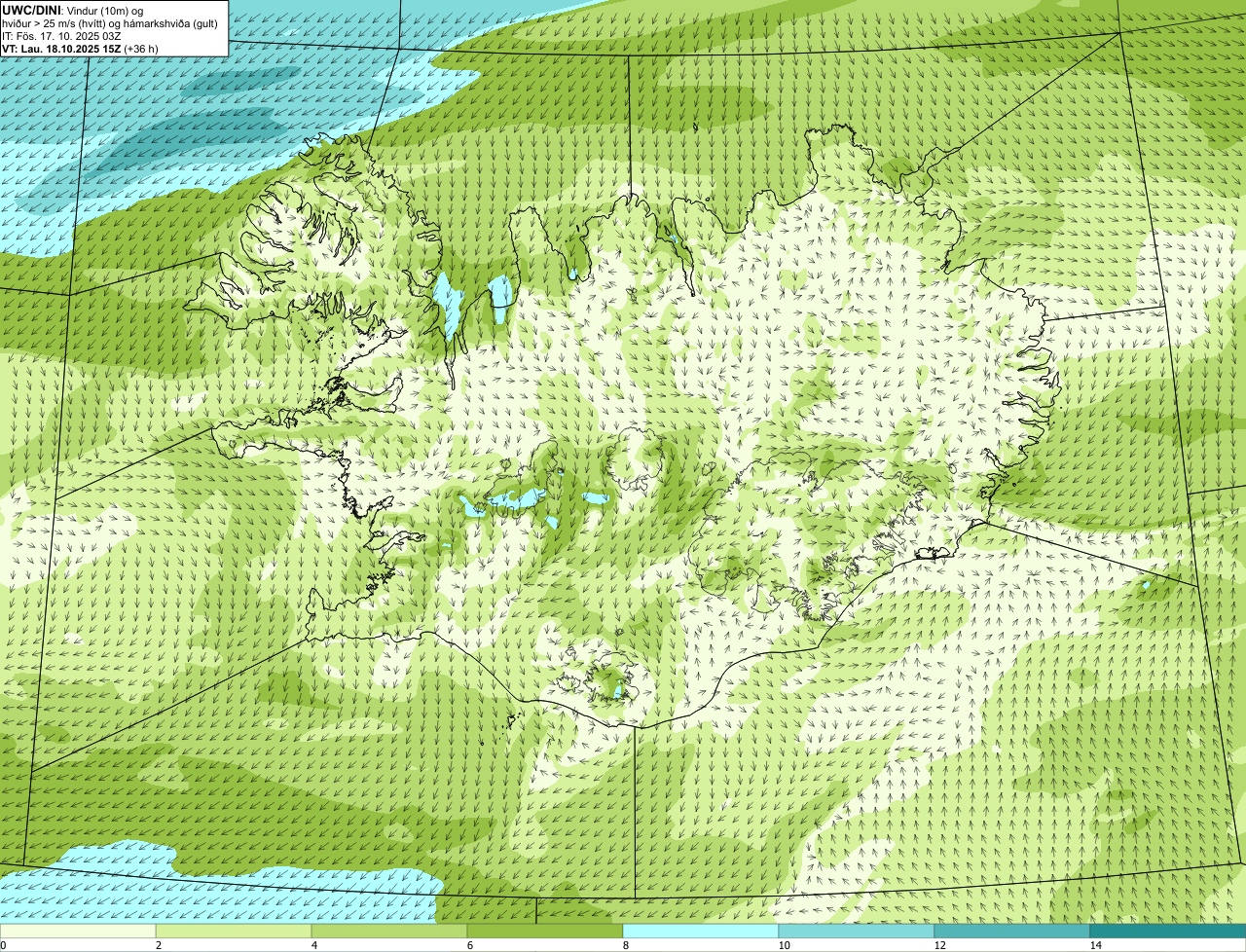
Task: Click the "VT: Lau. 18.10.2025 15Z" valid time
Action: [60, 49]
